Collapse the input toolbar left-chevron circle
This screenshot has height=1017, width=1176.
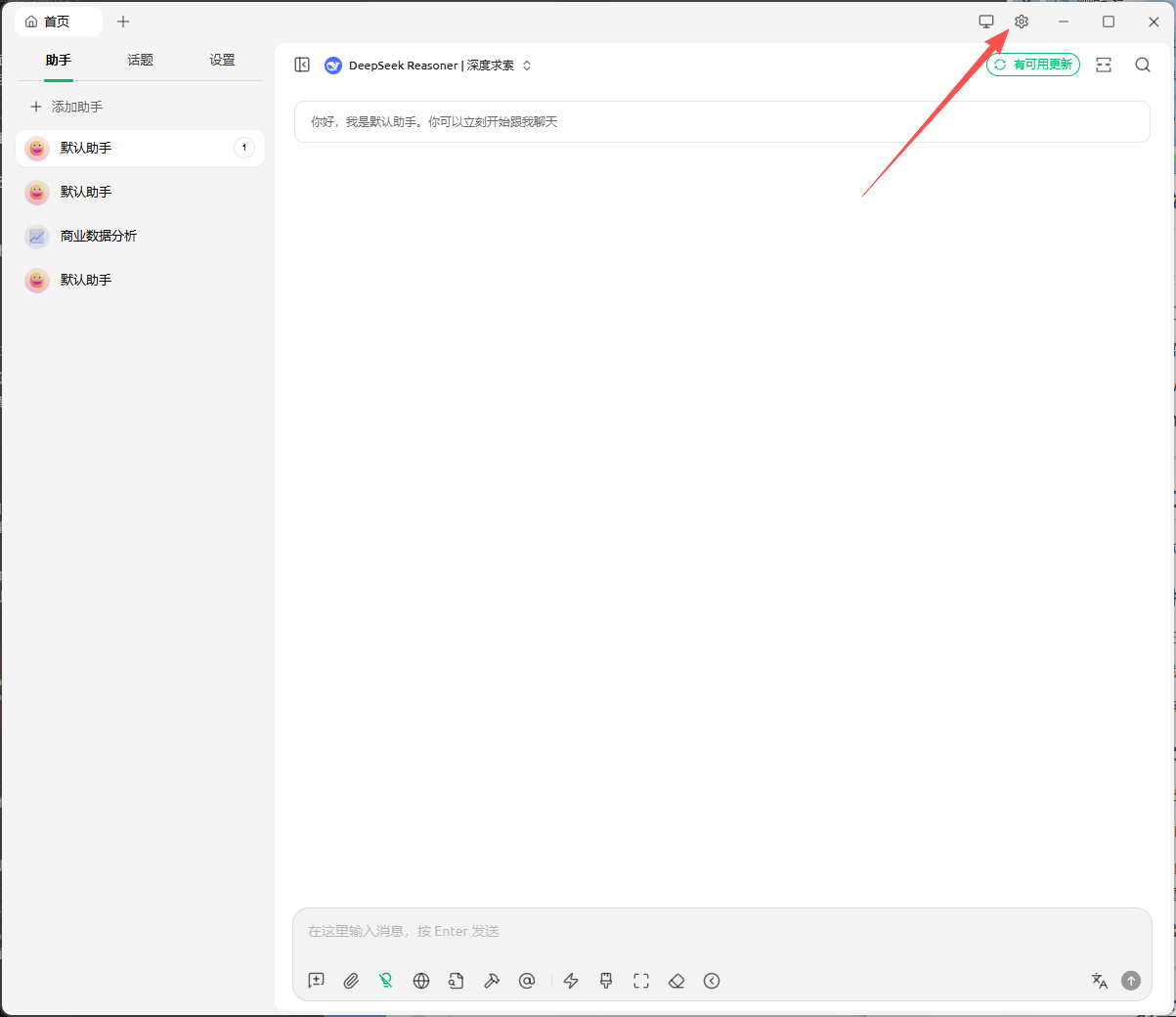pyautogui.click(x=712, y=981)
